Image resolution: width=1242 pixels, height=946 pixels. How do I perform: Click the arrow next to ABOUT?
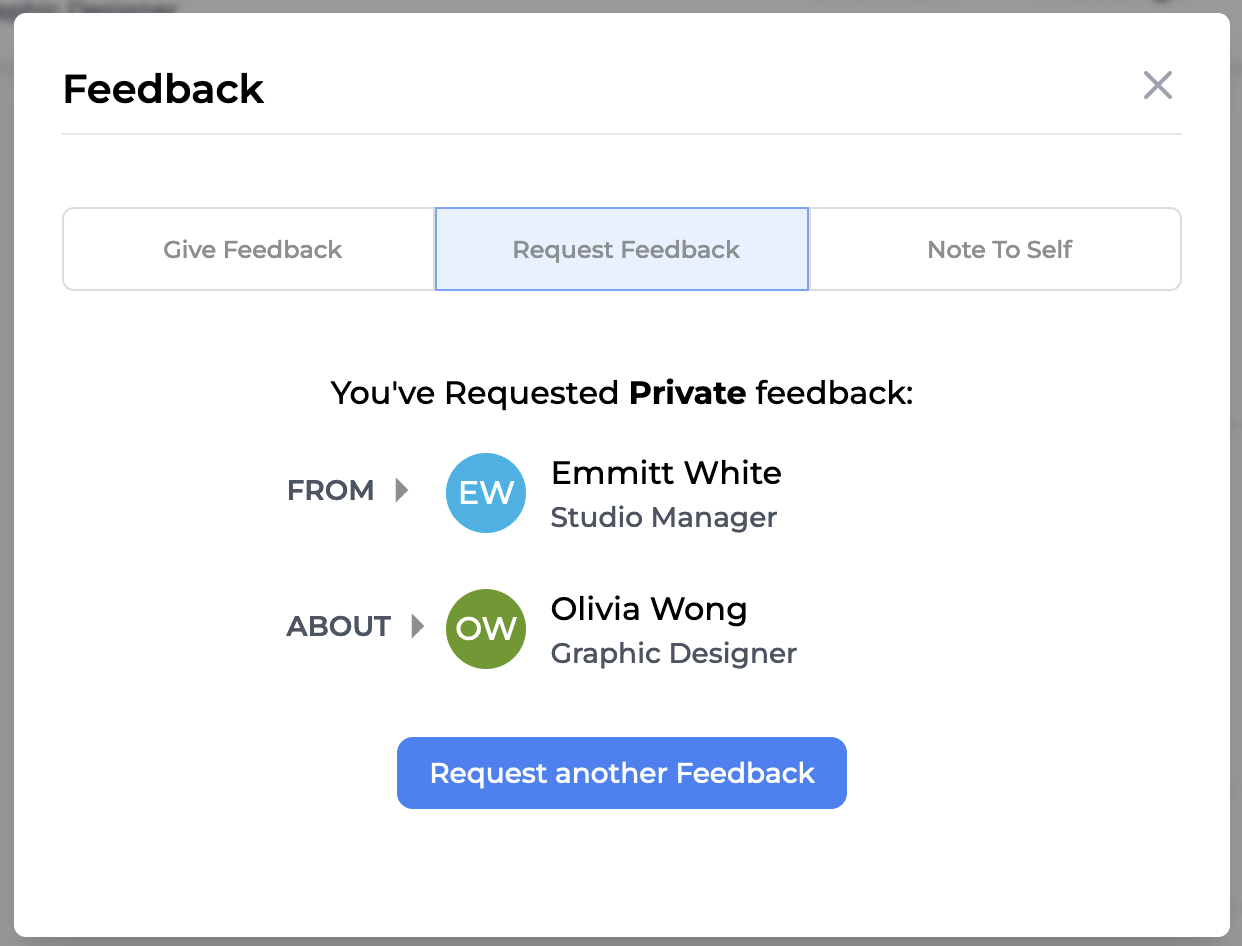pyautogui.click(x=417, y=626)
